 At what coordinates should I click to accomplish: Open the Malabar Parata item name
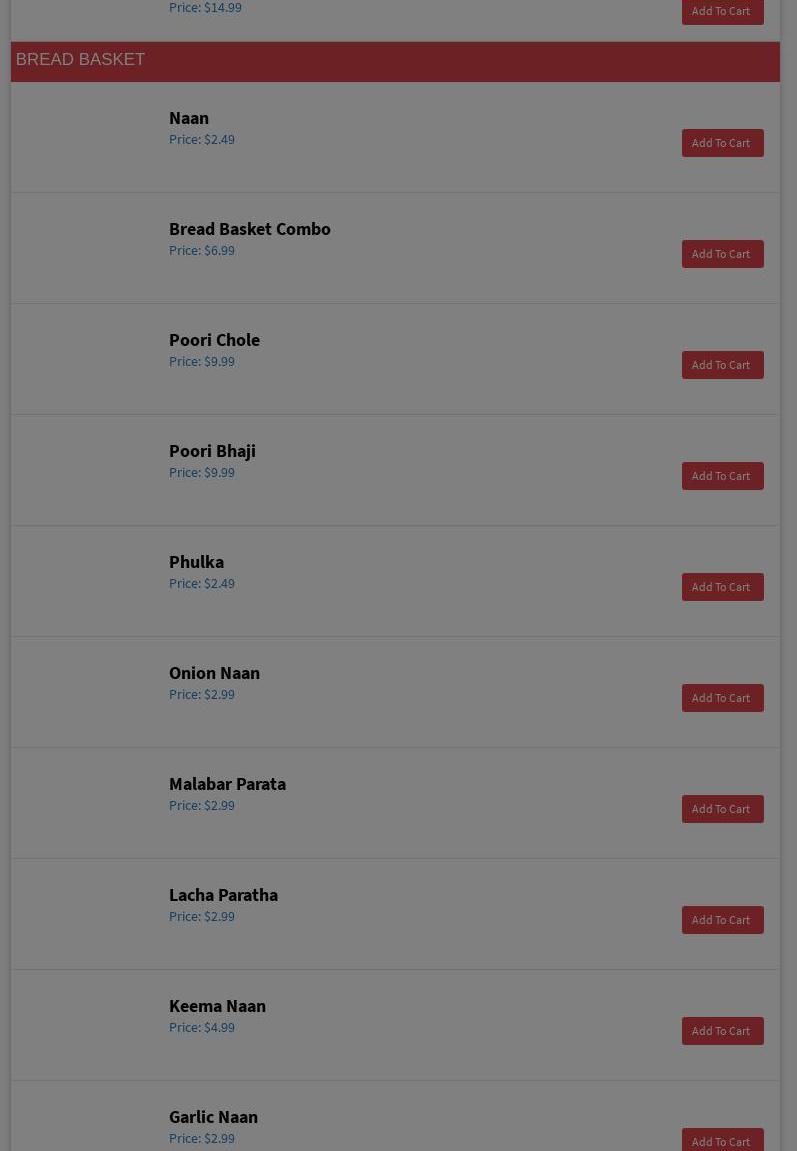click(x=227, y=784)
